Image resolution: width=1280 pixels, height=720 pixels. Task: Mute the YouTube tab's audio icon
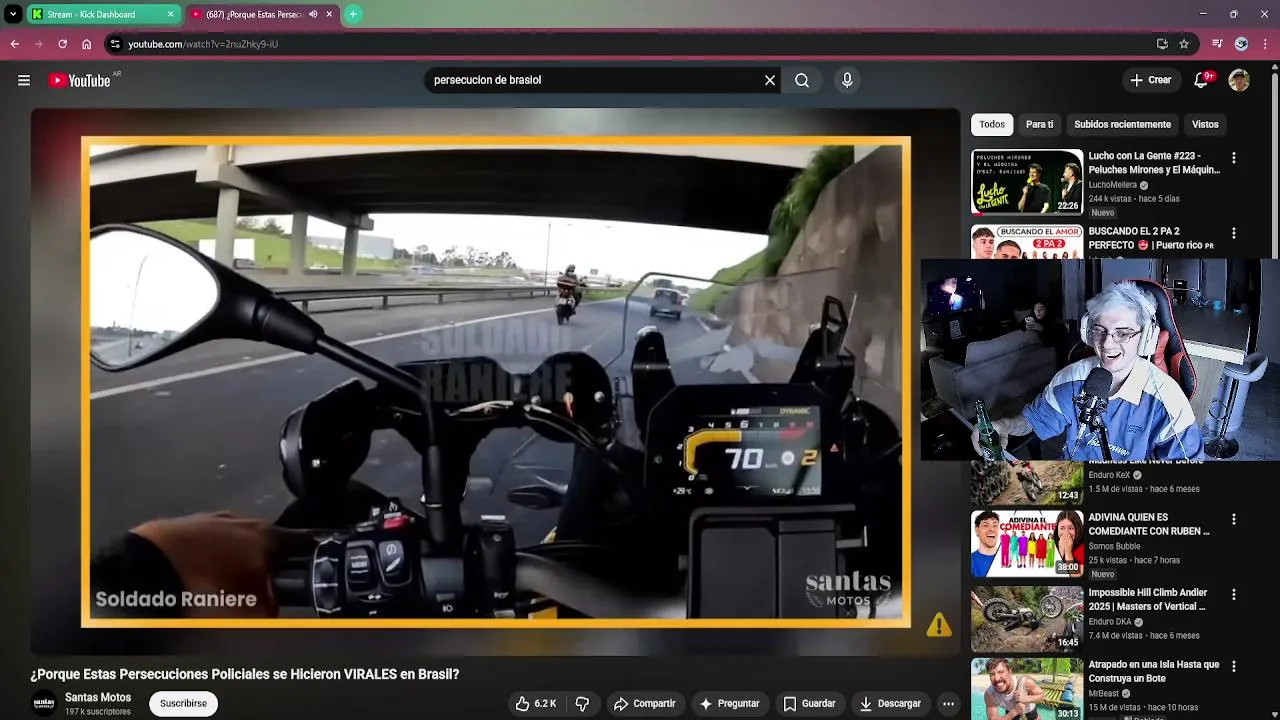coord(313,14)
